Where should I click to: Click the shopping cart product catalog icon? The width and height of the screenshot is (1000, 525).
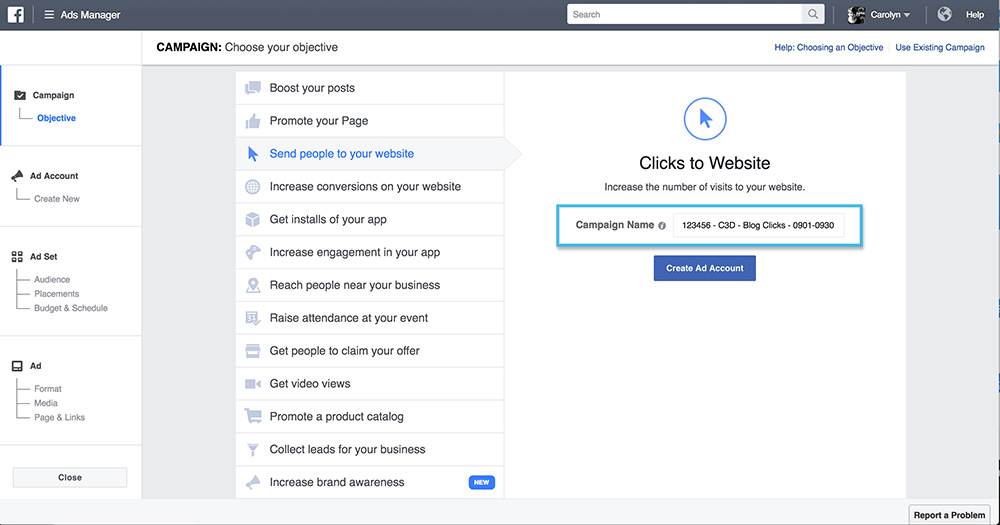coord(253,417)
